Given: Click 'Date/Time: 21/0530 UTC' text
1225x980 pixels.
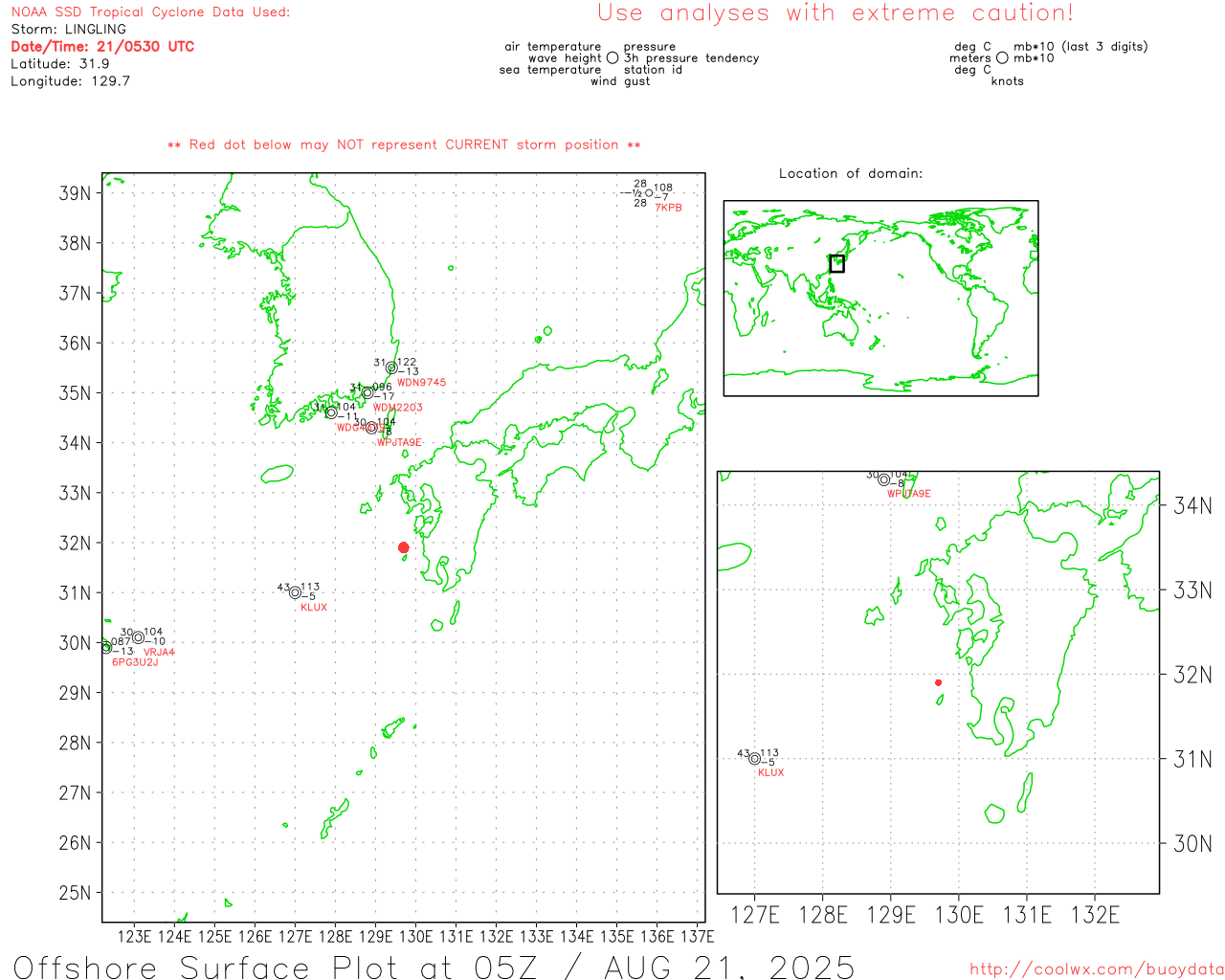Looking at the screenshot, I should click(x=102, y=47).
